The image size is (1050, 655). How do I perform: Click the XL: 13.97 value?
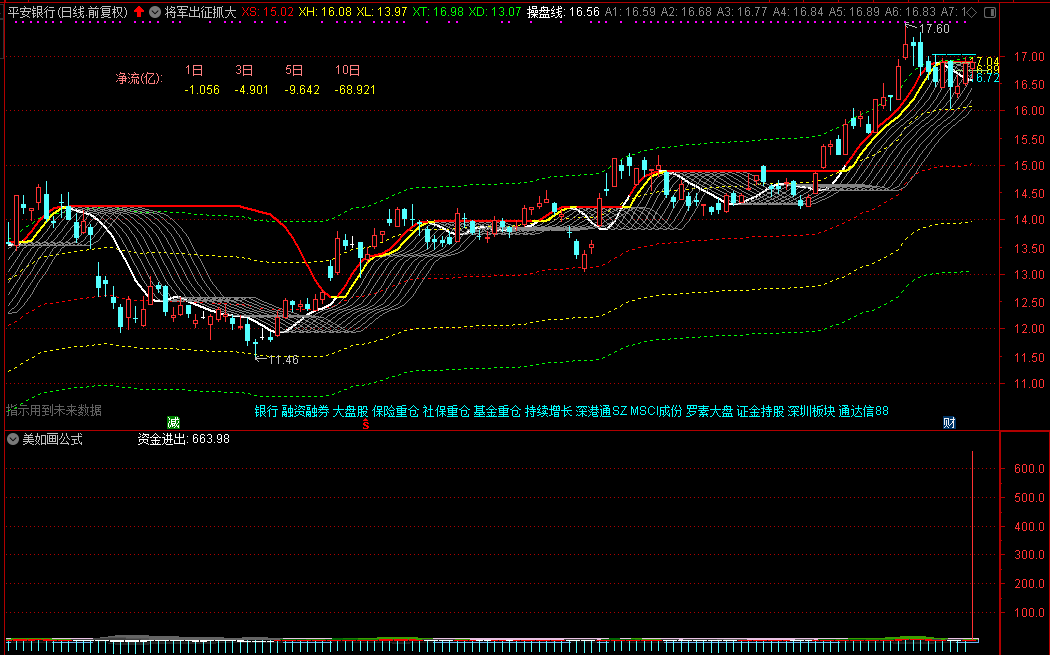point(382,12)
